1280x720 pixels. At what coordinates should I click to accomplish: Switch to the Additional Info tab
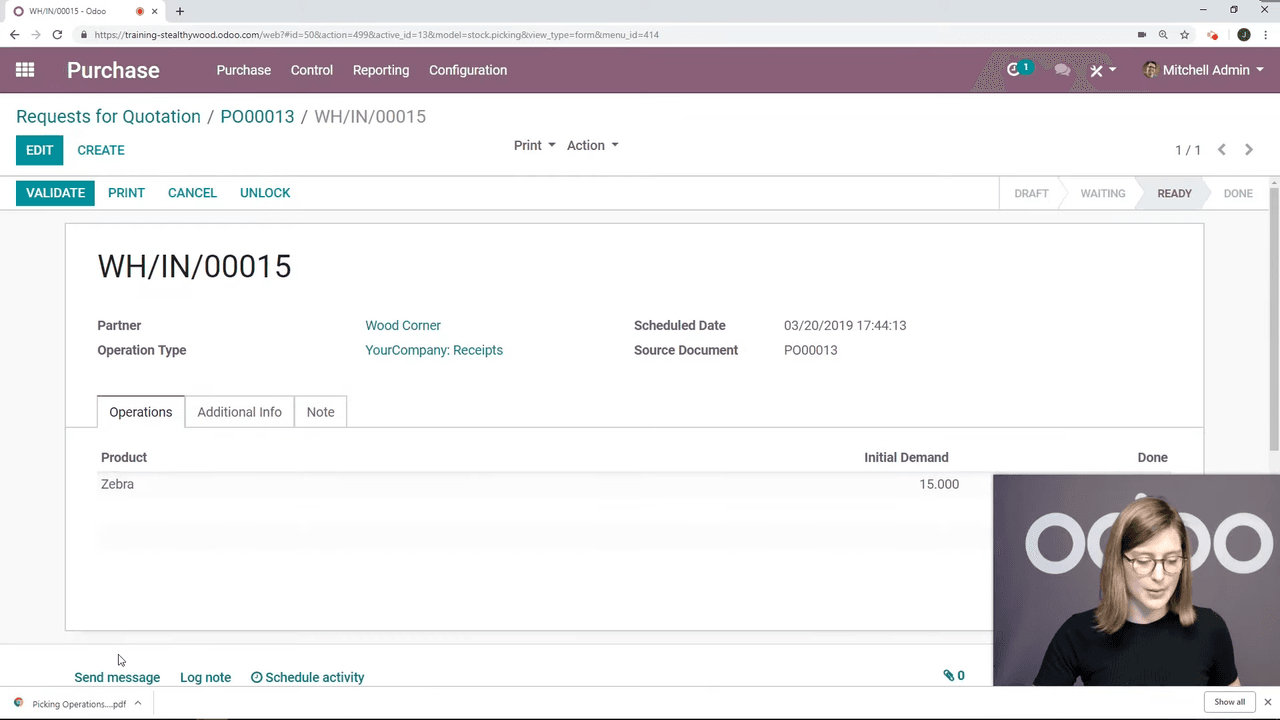tap(239, 412)
